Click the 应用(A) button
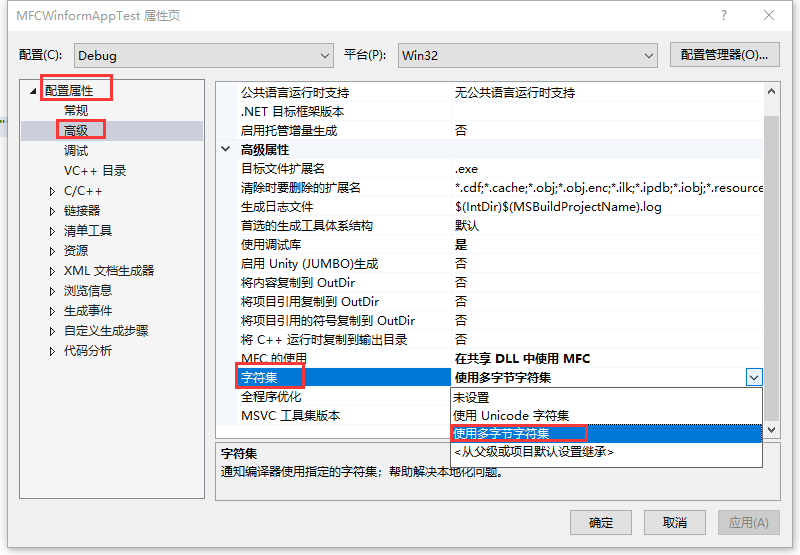 click(x=748, y=522)
